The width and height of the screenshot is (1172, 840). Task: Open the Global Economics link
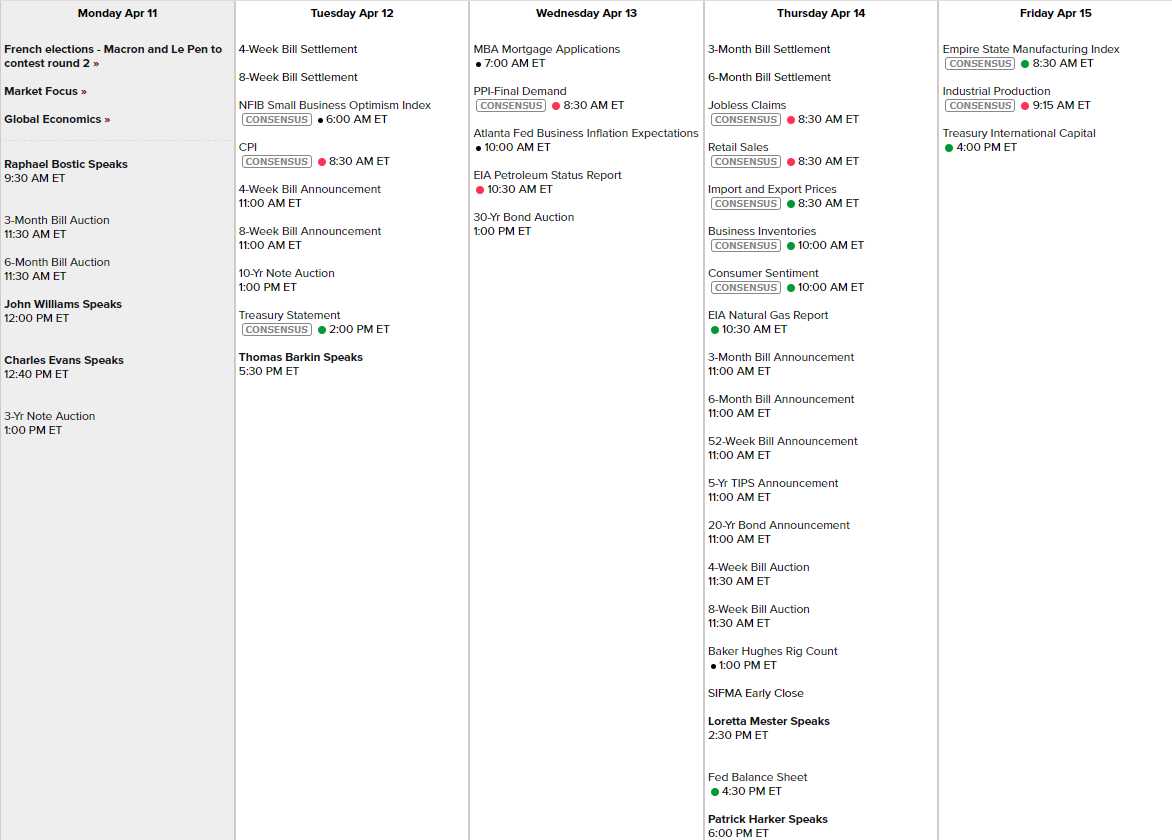tap(56, 119)
